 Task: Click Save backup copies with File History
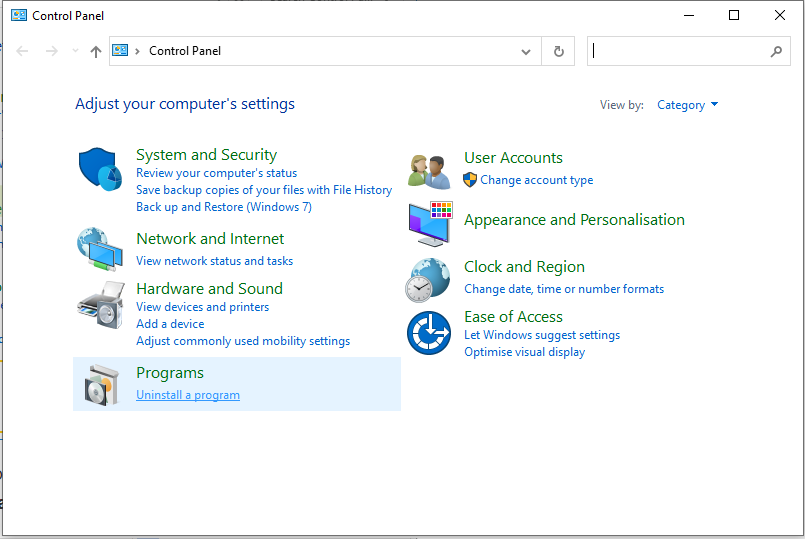(264, 190)
